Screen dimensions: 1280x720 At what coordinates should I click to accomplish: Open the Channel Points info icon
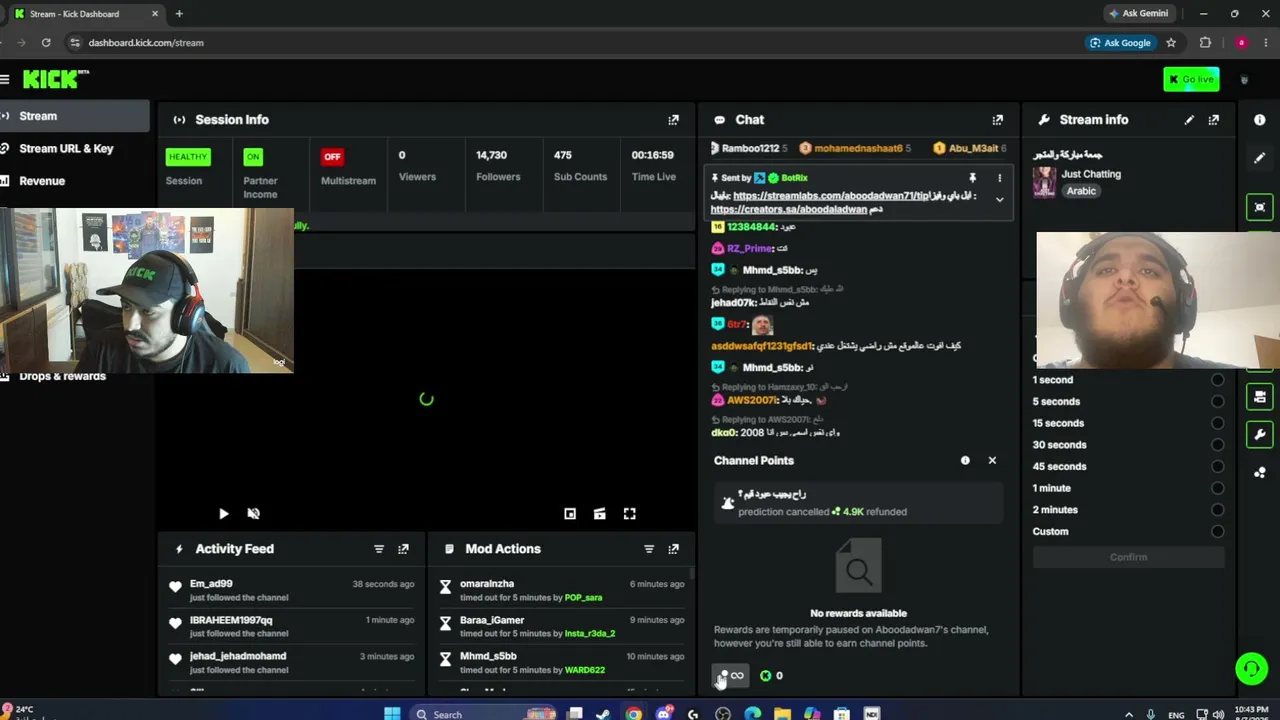coord(965,460)
